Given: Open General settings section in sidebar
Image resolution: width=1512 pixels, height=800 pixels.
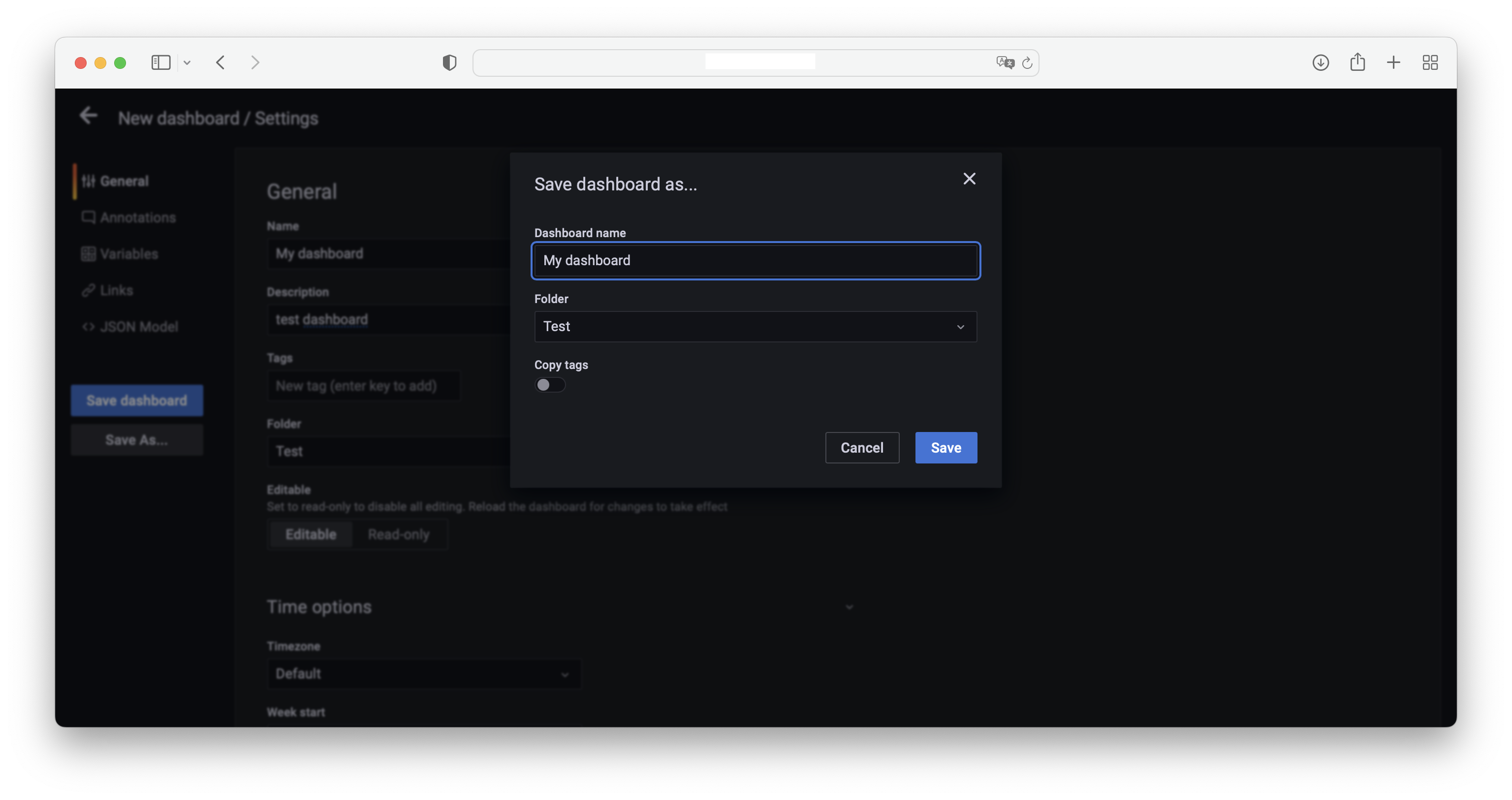Looking at the screenshot, I should 116,182.
